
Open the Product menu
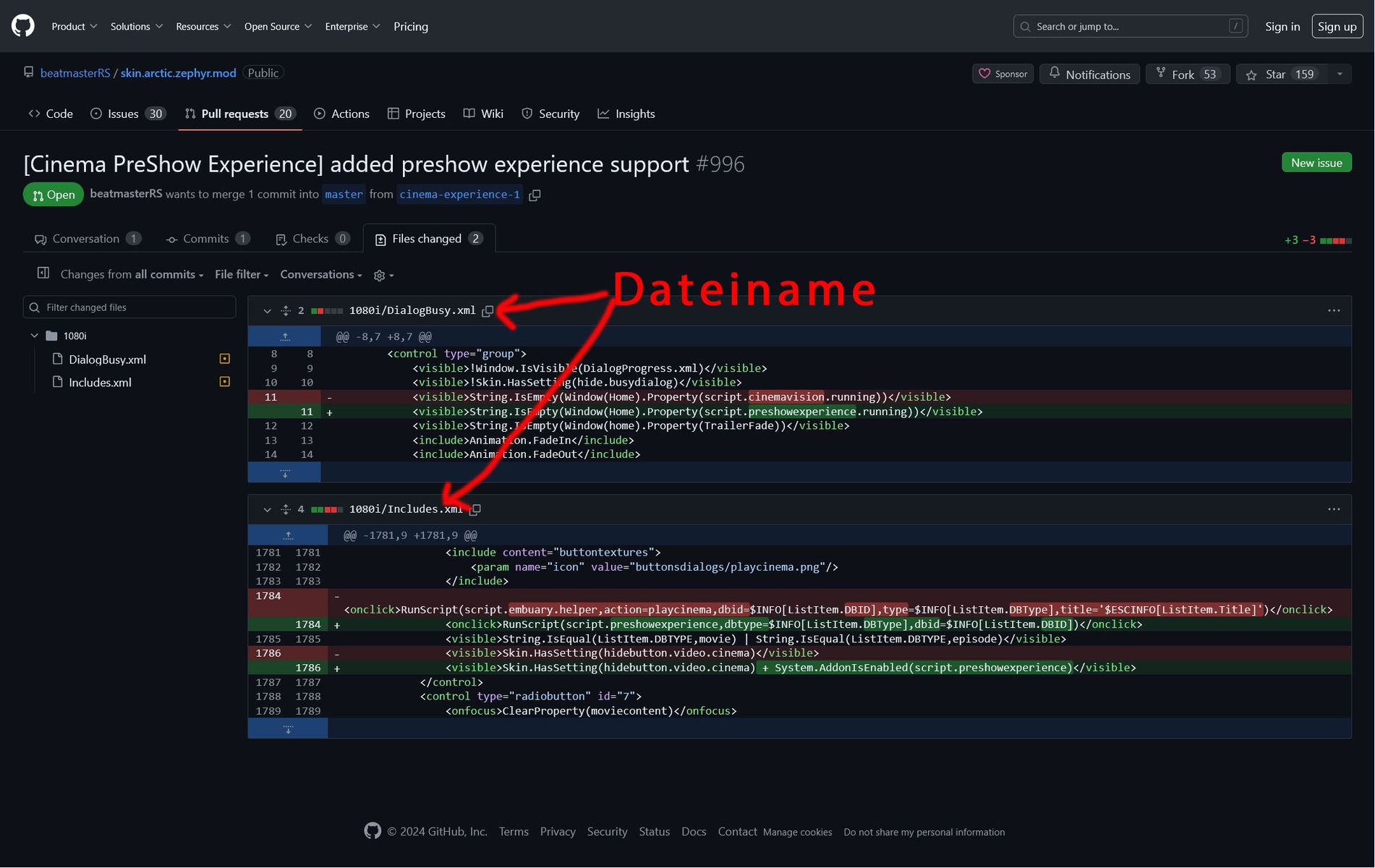[x=75, y=27]
